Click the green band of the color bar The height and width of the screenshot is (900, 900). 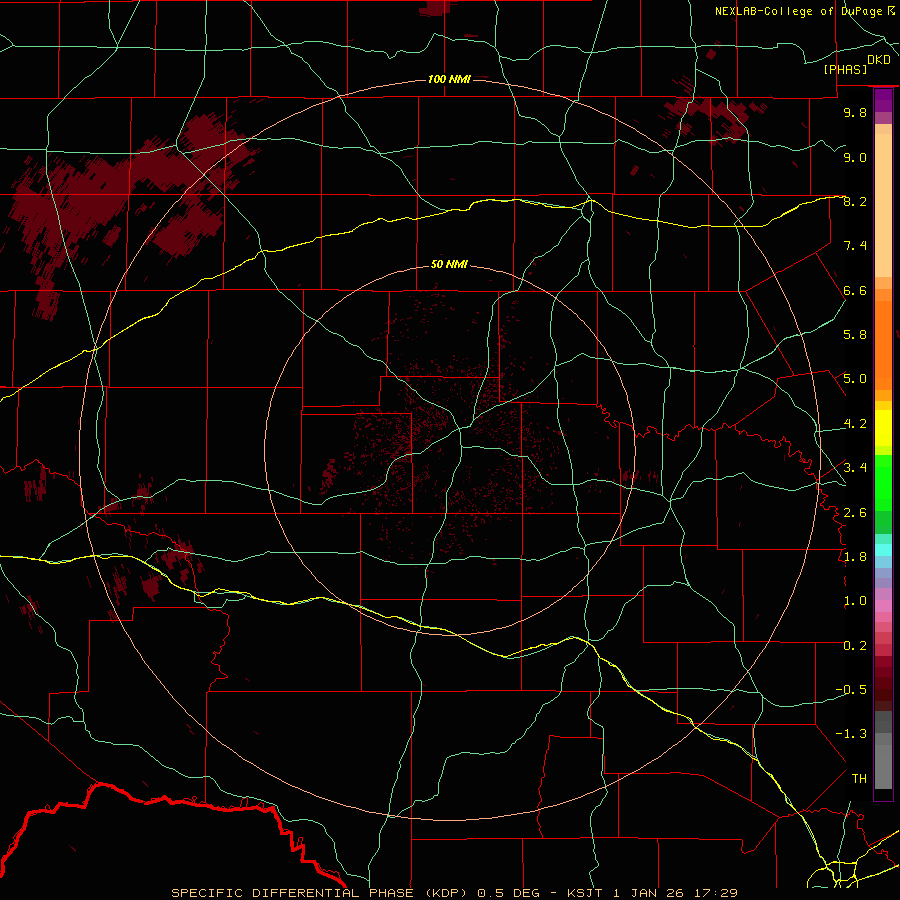coord(883,483)
